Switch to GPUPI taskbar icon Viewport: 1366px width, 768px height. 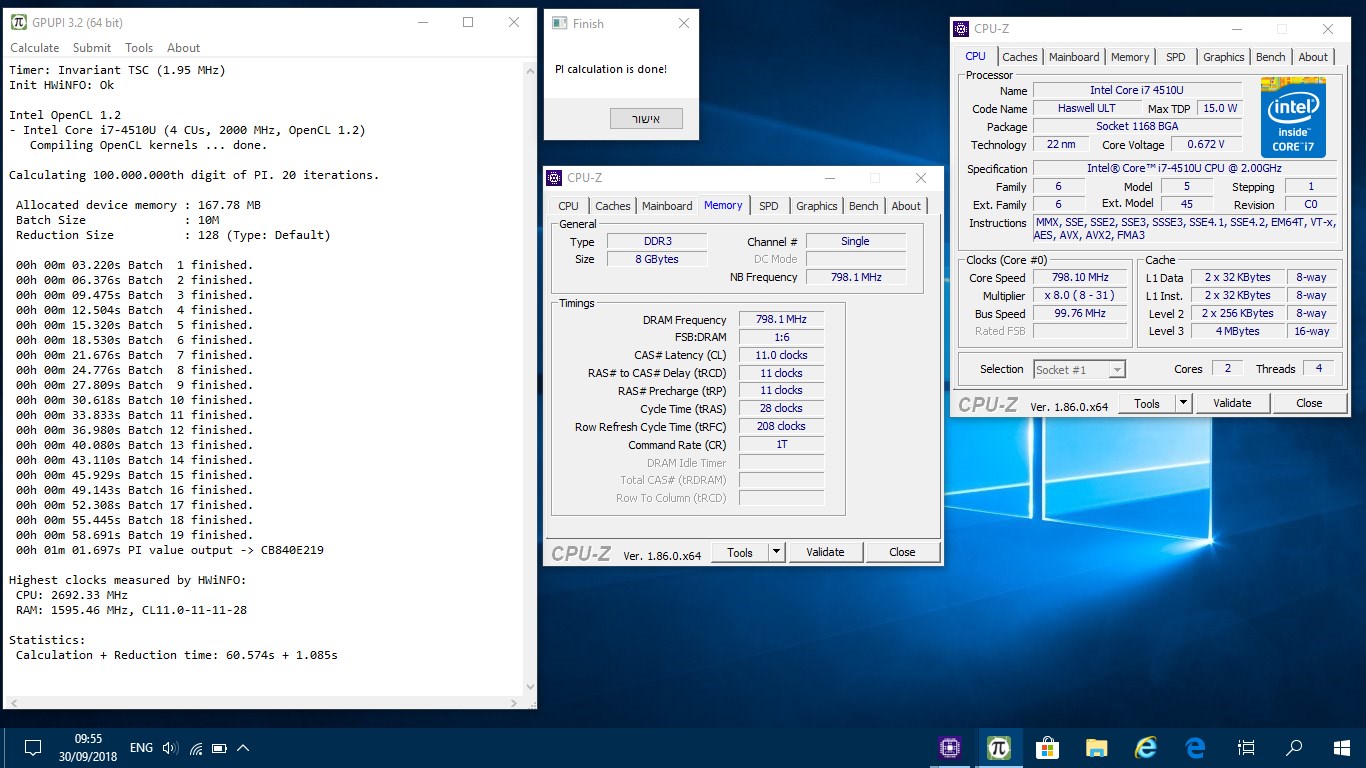[x=998, y=747]
